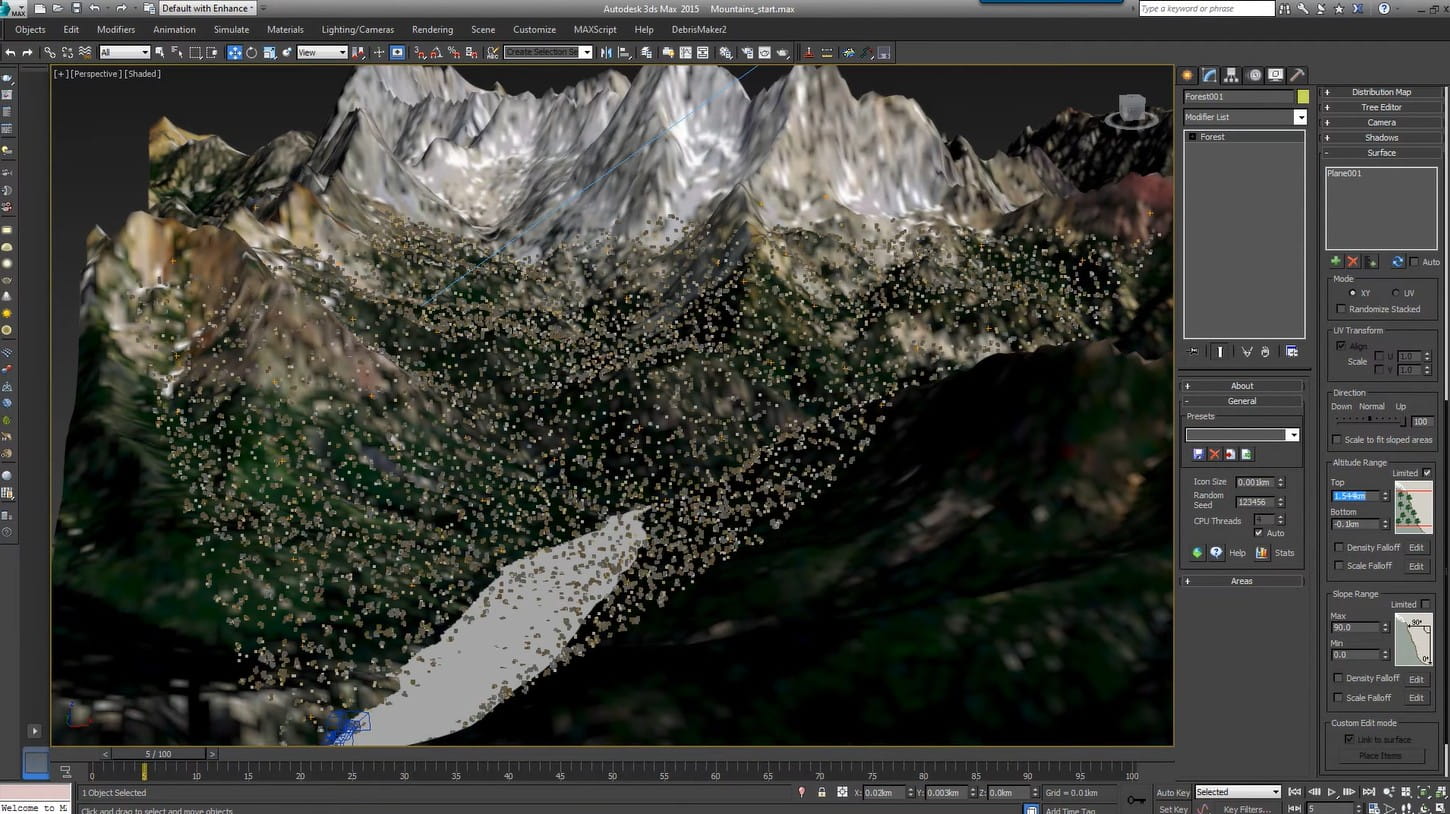Click the pin stack icon
Image resolution: width=1450 pixels, height=814 pixels.
click(x=1192, y=352)
